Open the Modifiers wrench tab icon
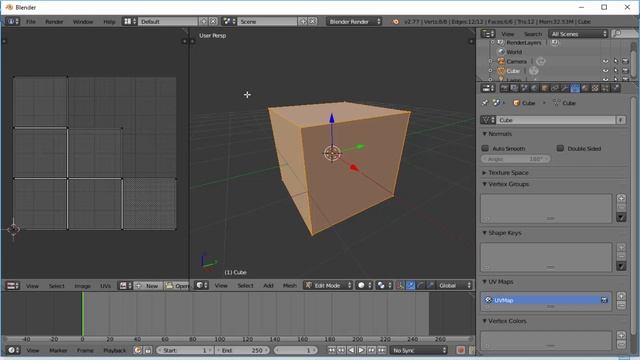This screenshot has height=360, width=640. point(565,88)
